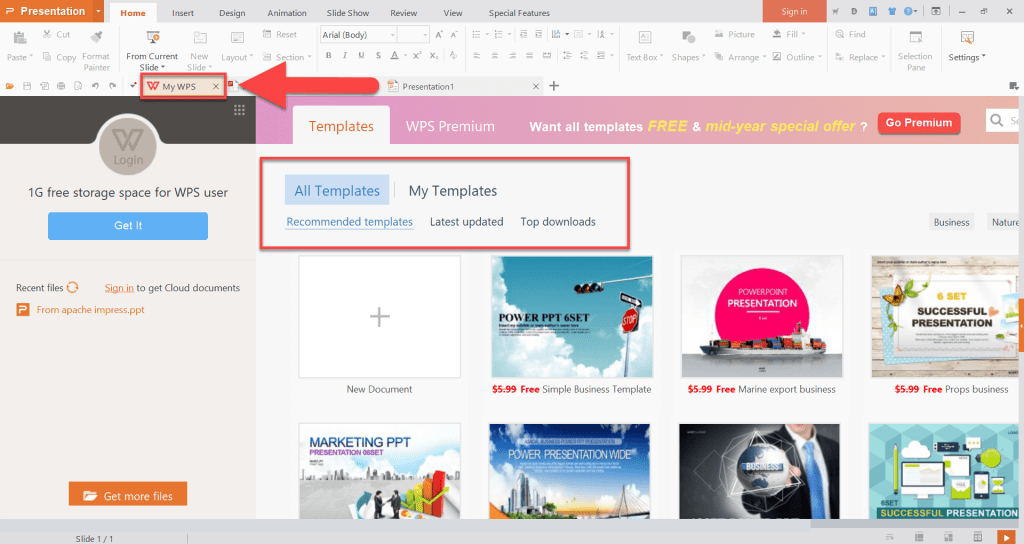Insert a Text Box icon
Screen dimensions: 1024x544
pos(645,38)
